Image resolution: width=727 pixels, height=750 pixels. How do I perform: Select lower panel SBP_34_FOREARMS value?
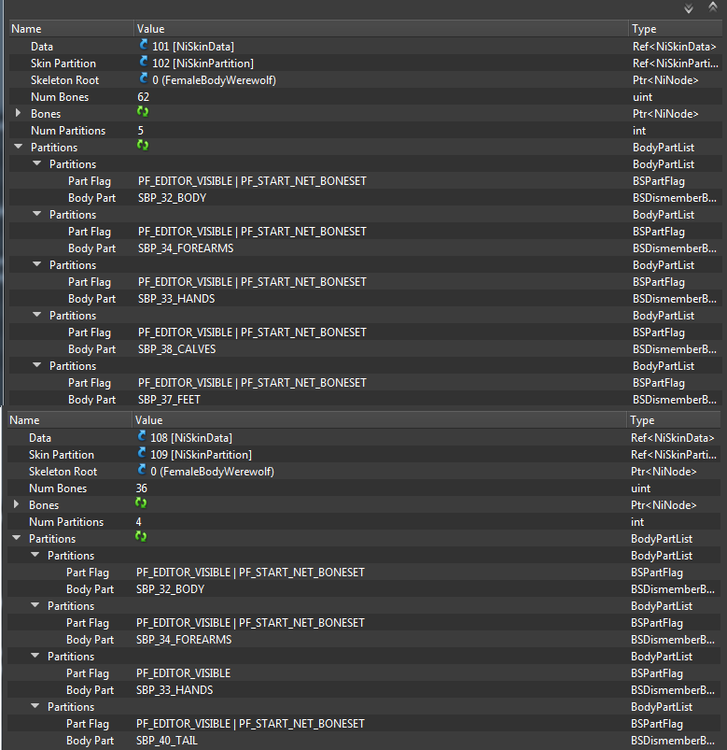point(184,640)
